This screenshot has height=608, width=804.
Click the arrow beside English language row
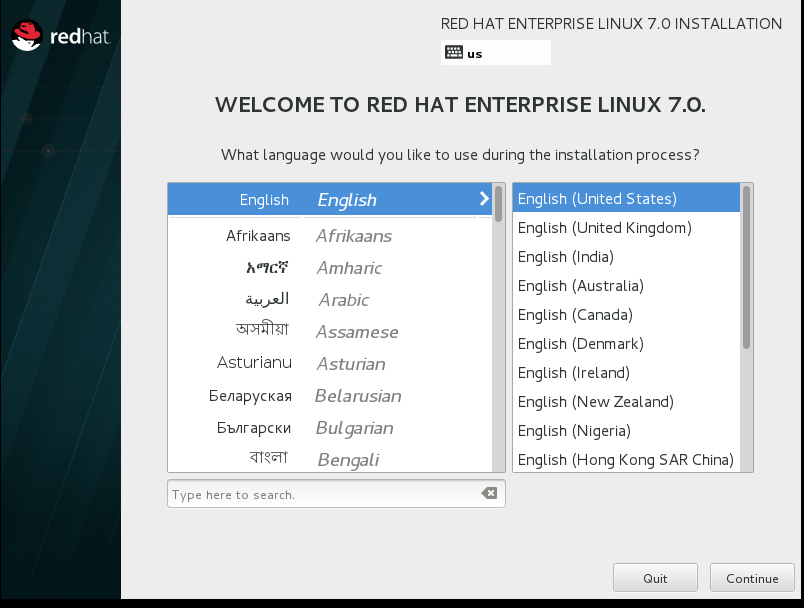coord(484,199)
